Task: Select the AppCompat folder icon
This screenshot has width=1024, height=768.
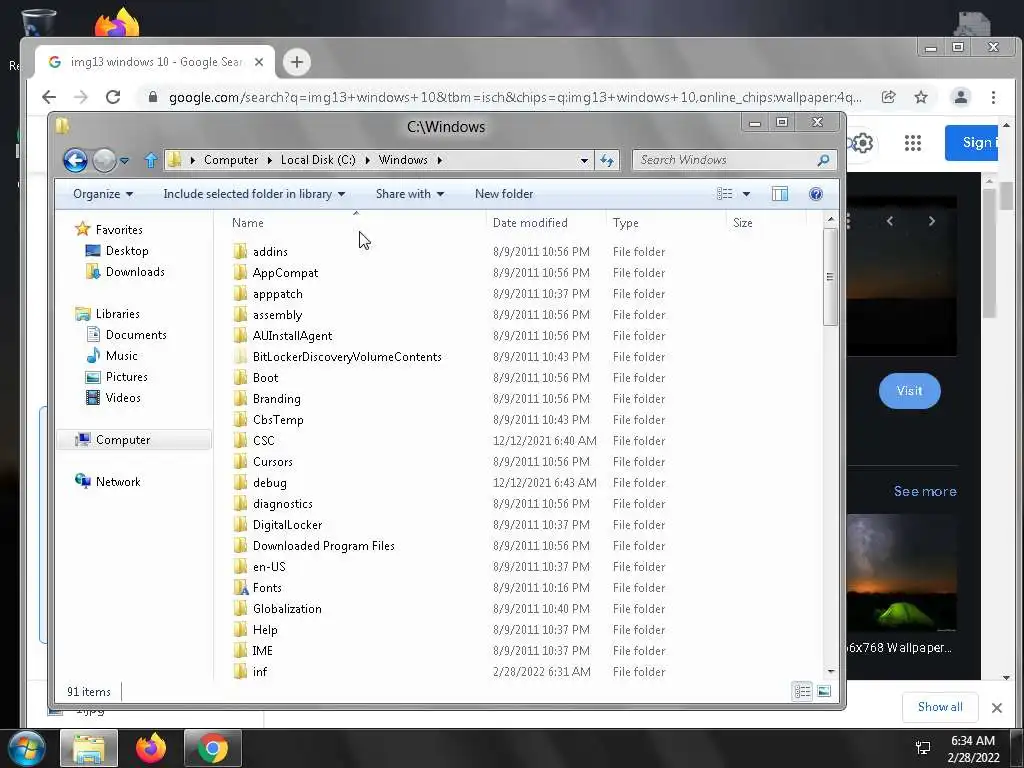Action: (240, 272)
